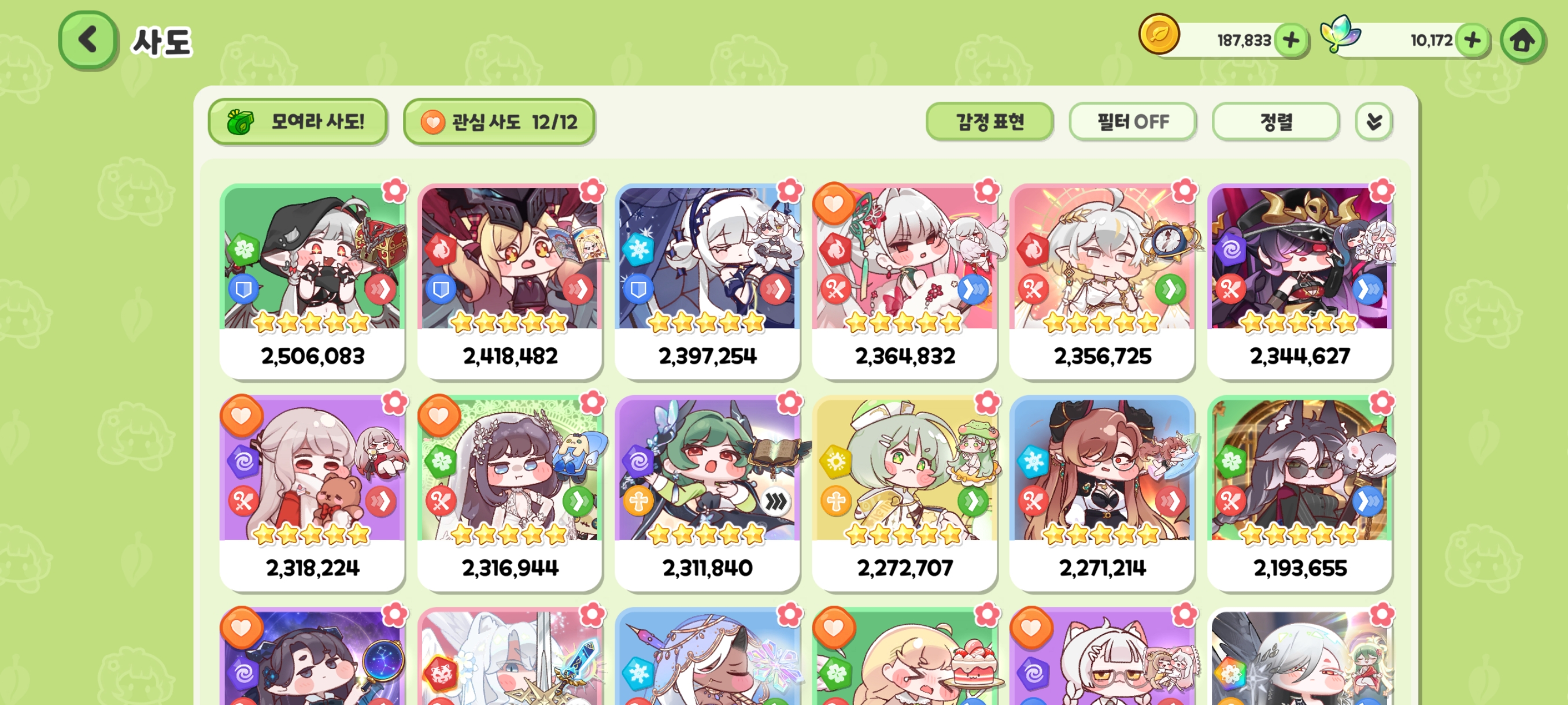Image resolution: width=1568 pixels, height=705 pixels.
Task: Select the character card with 2,418,482
Action: tap(509, 281)
